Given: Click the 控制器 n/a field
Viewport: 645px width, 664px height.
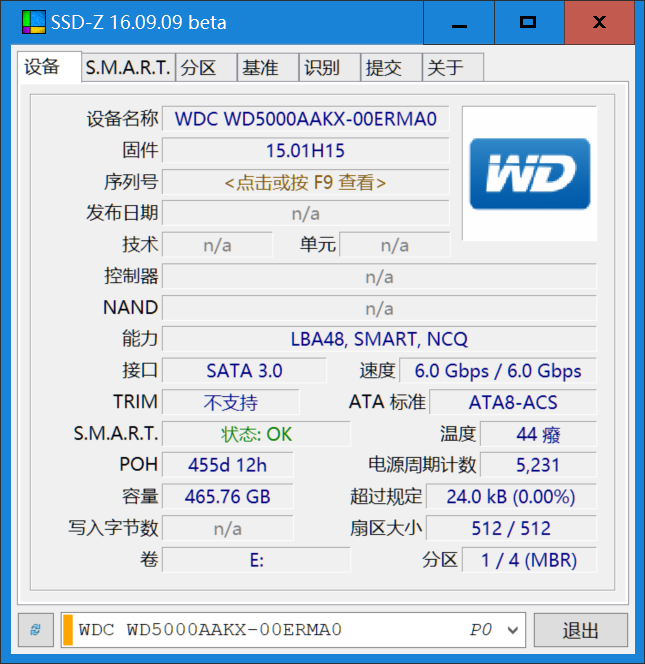Looking at the screenshot, I should [379, 277].
